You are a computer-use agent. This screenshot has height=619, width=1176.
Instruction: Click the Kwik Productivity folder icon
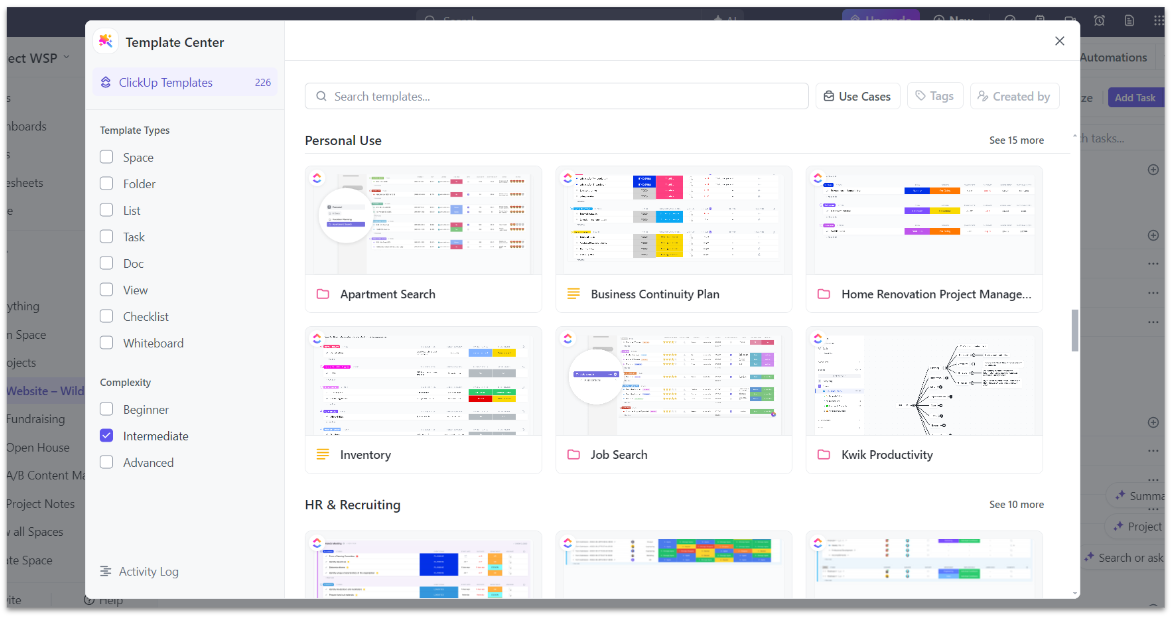[x=824, y=455]
